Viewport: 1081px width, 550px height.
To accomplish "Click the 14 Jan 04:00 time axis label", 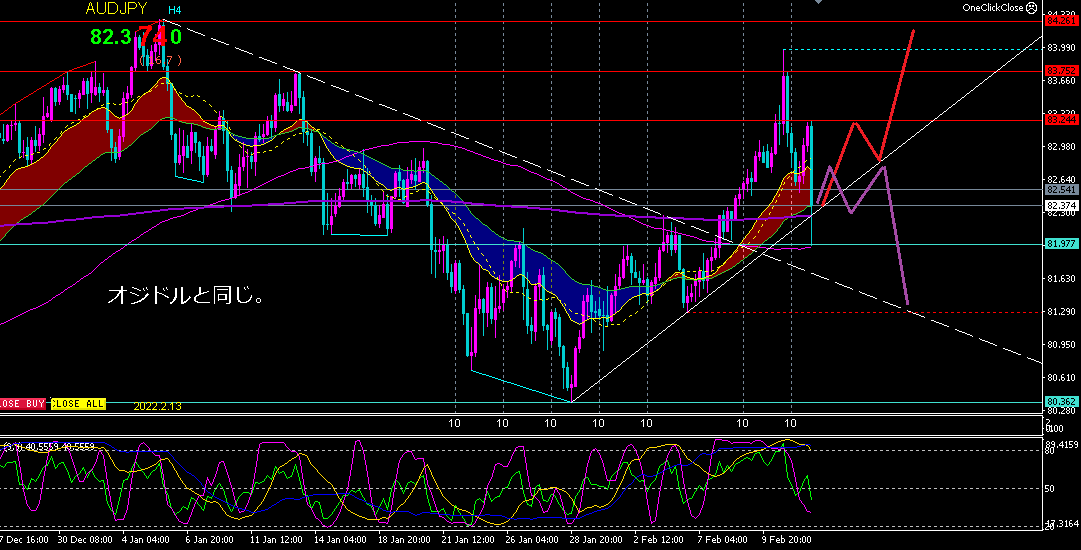I will click(x=341, y=540).
